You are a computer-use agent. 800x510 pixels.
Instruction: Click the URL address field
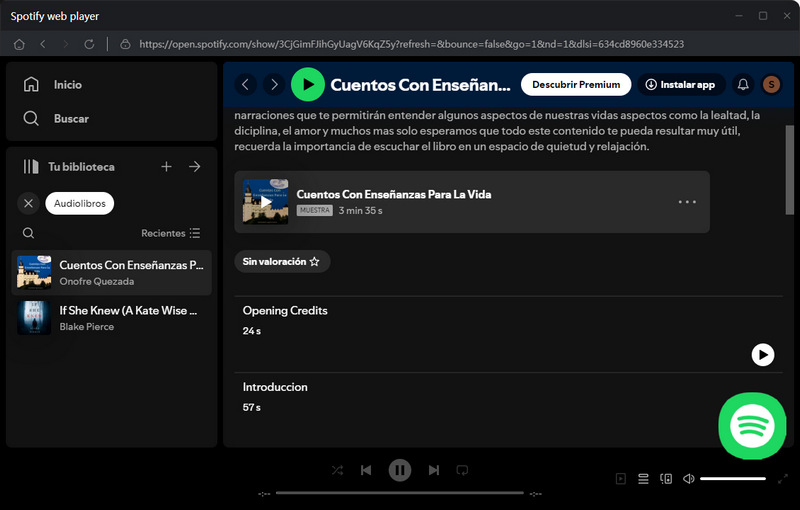point(411,44)
